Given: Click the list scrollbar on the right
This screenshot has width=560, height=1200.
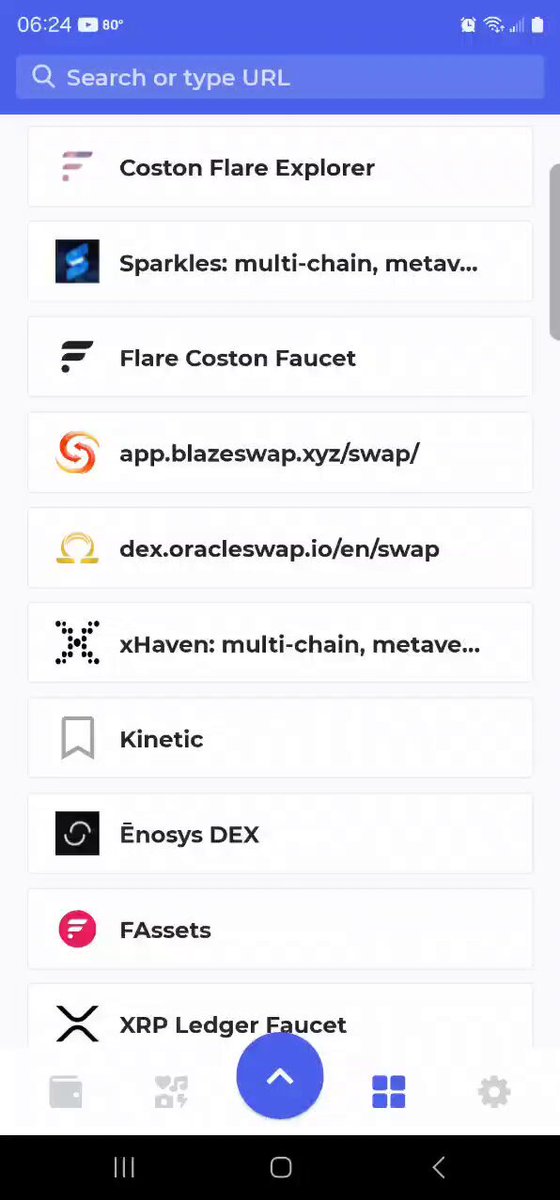Looking at the screenshot, I should pos(555,252).
